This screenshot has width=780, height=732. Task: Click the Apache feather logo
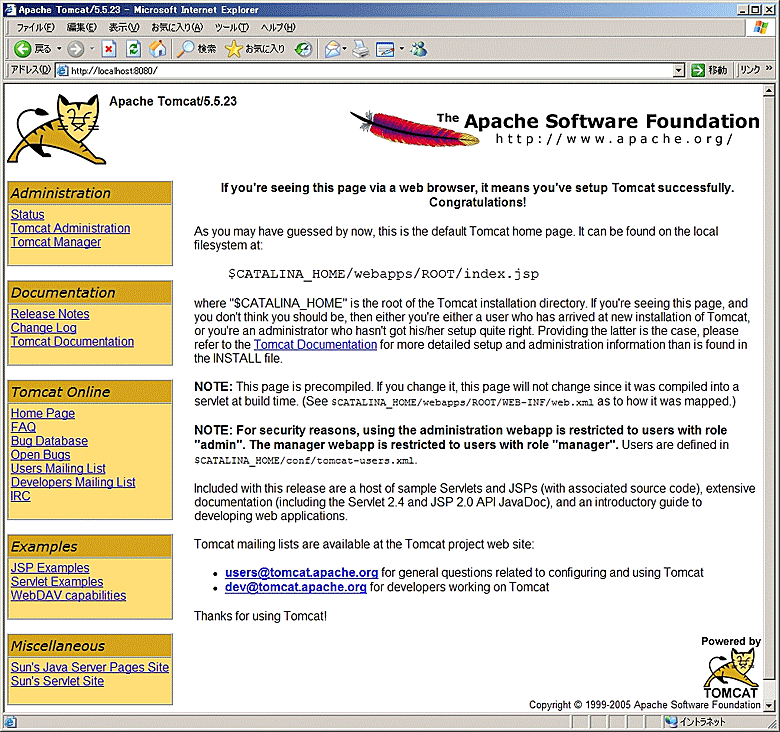coord(414,128)
